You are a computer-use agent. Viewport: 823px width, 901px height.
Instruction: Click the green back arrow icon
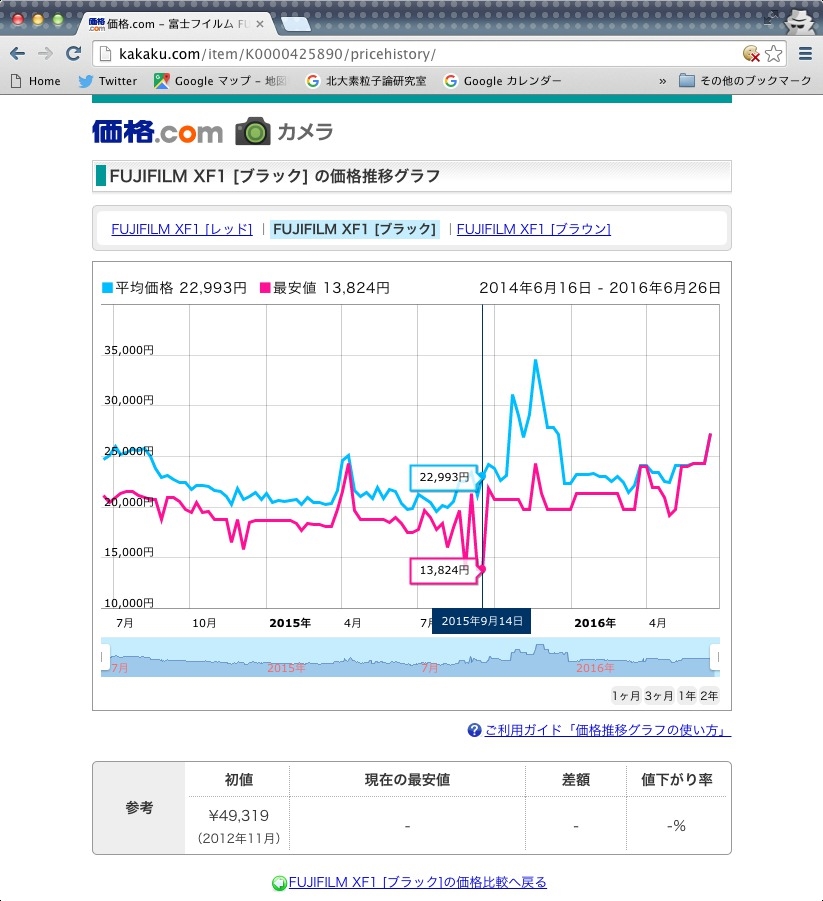pos(279,883)
